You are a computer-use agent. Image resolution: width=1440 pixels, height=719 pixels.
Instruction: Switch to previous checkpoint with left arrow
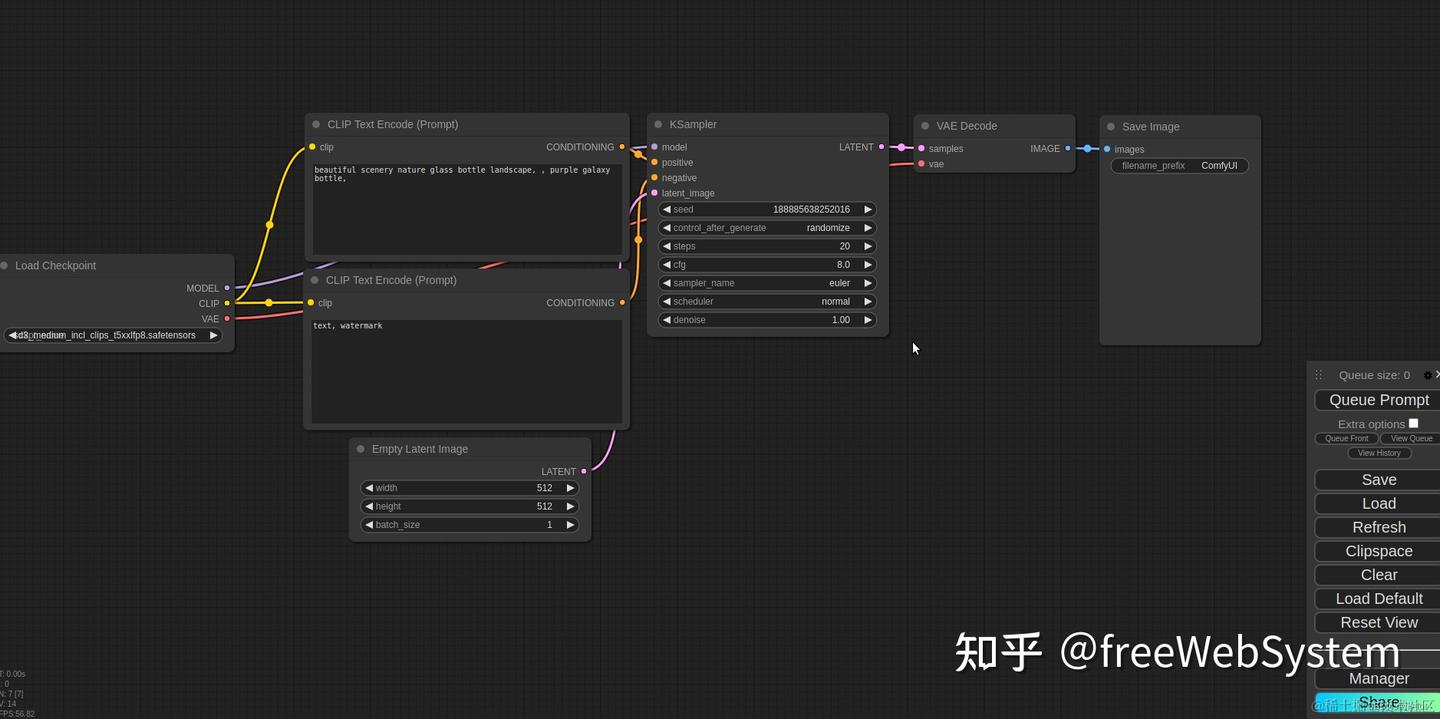tap(12, 336)
